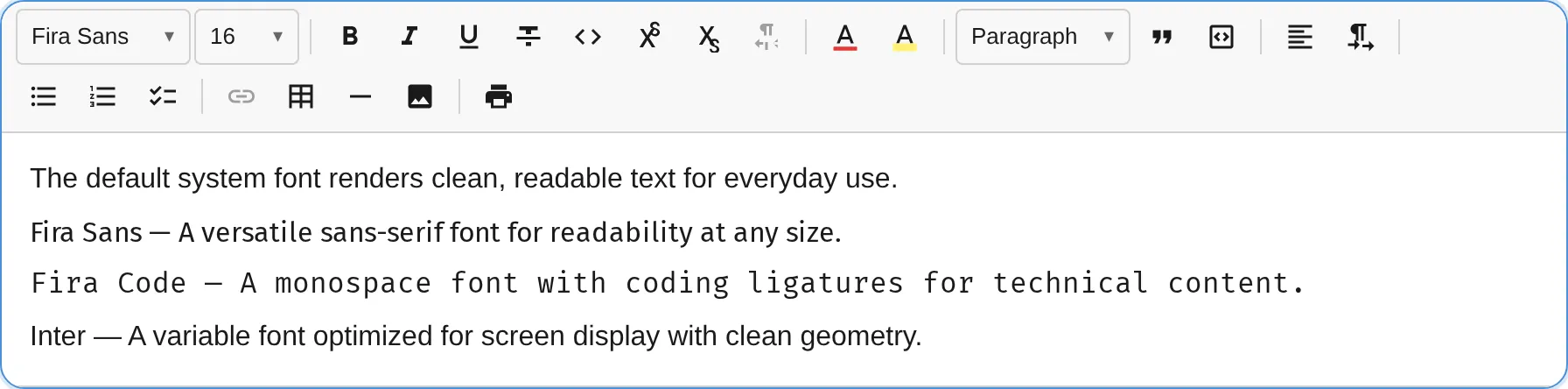Image resolution: width=1568 pixels, height=389 pixels.
Task: Open the yellow highlight color picker
Action: tap(905, 37)
